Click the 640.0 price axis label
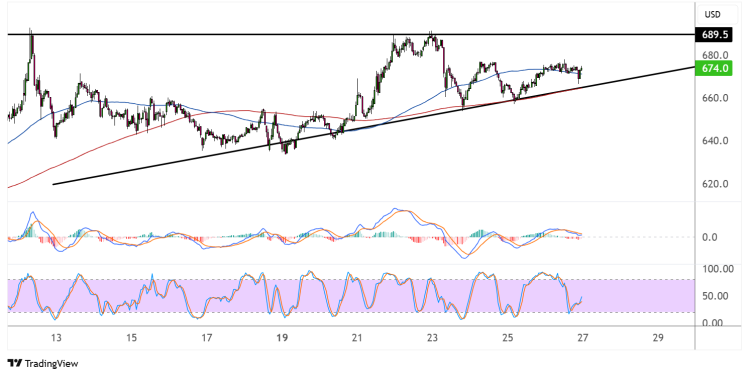Viewport: 749px width, 375px height. 715,141
